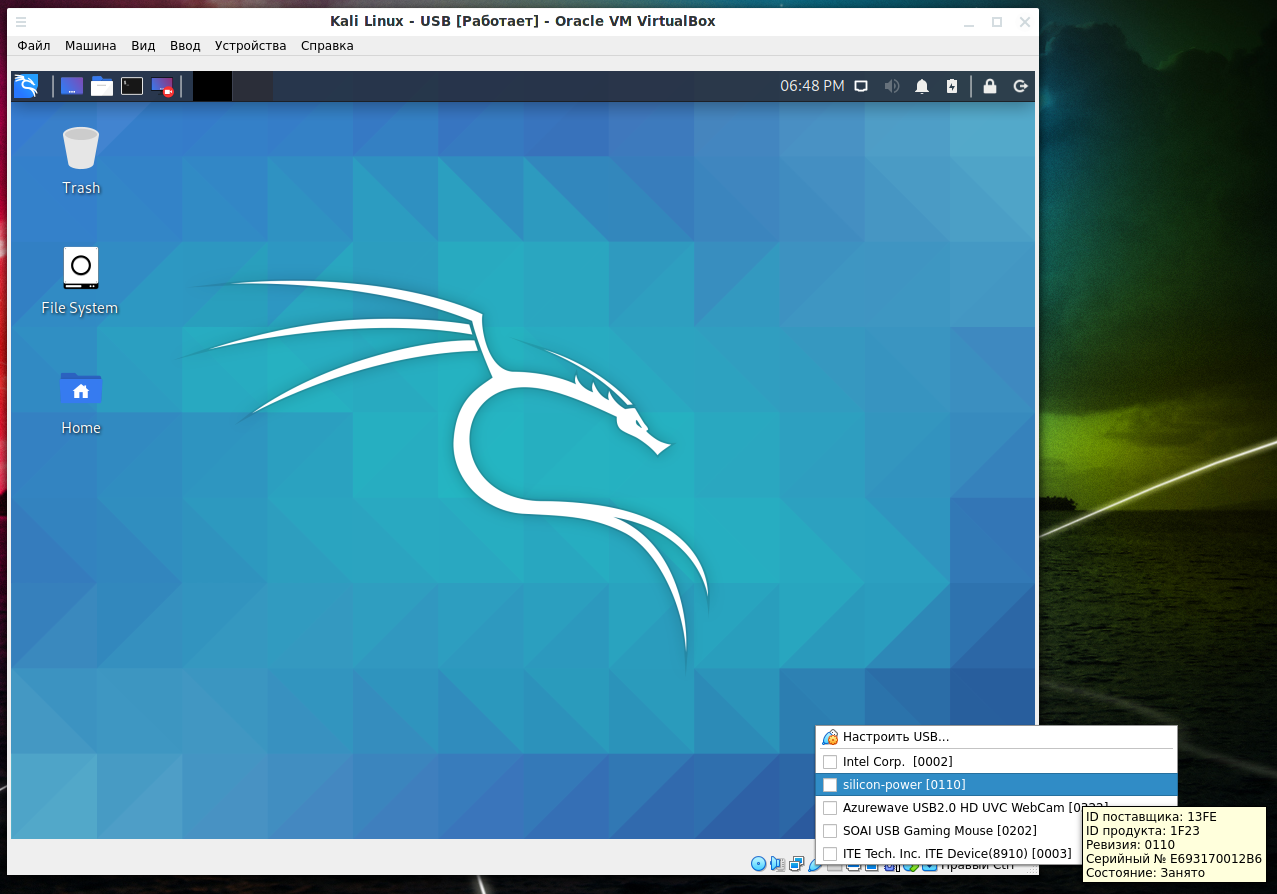Lock the screen with the padlock icon
1277x894 pixels.
point(989,86)
